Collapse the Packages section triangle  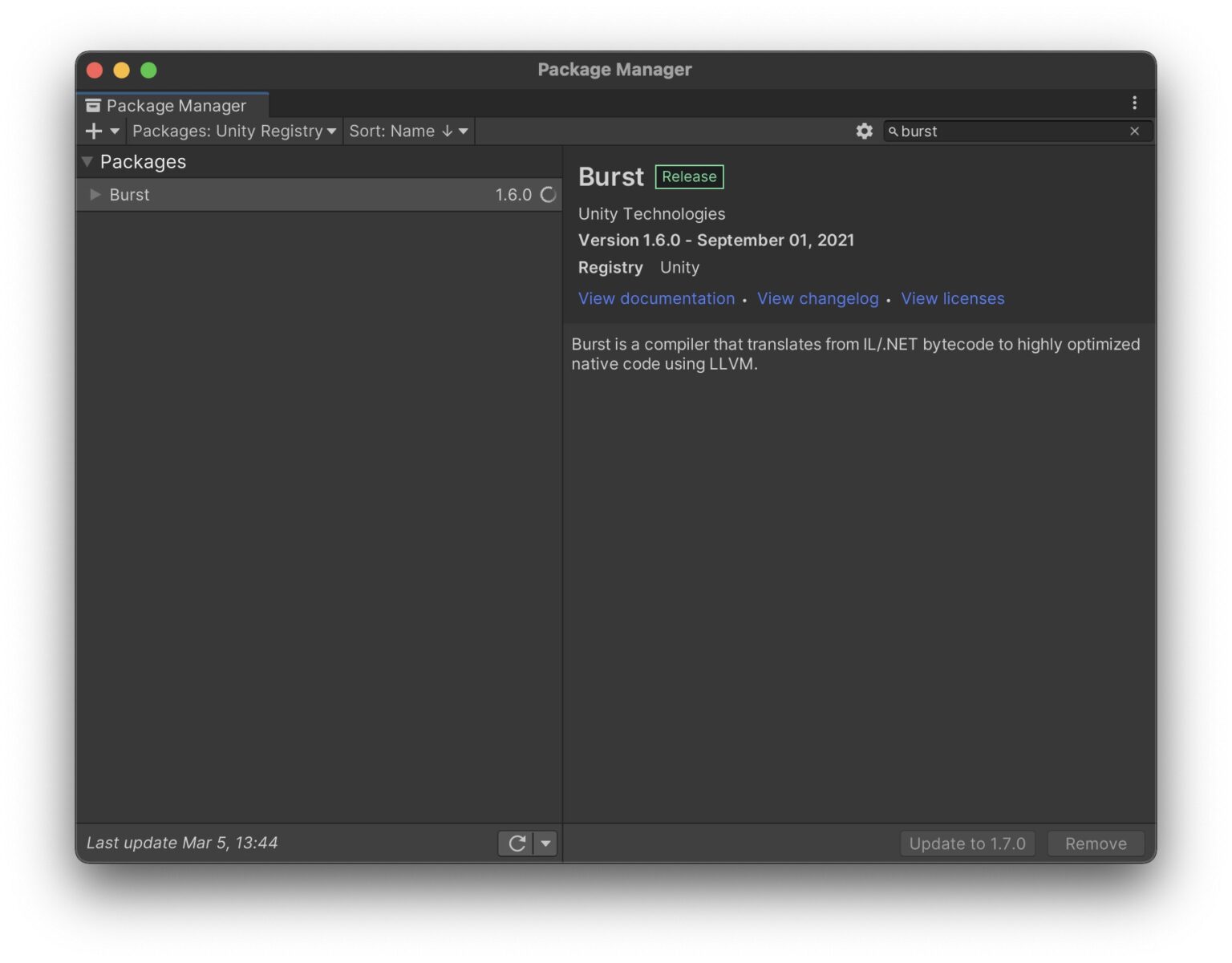(x=87, y=162)
